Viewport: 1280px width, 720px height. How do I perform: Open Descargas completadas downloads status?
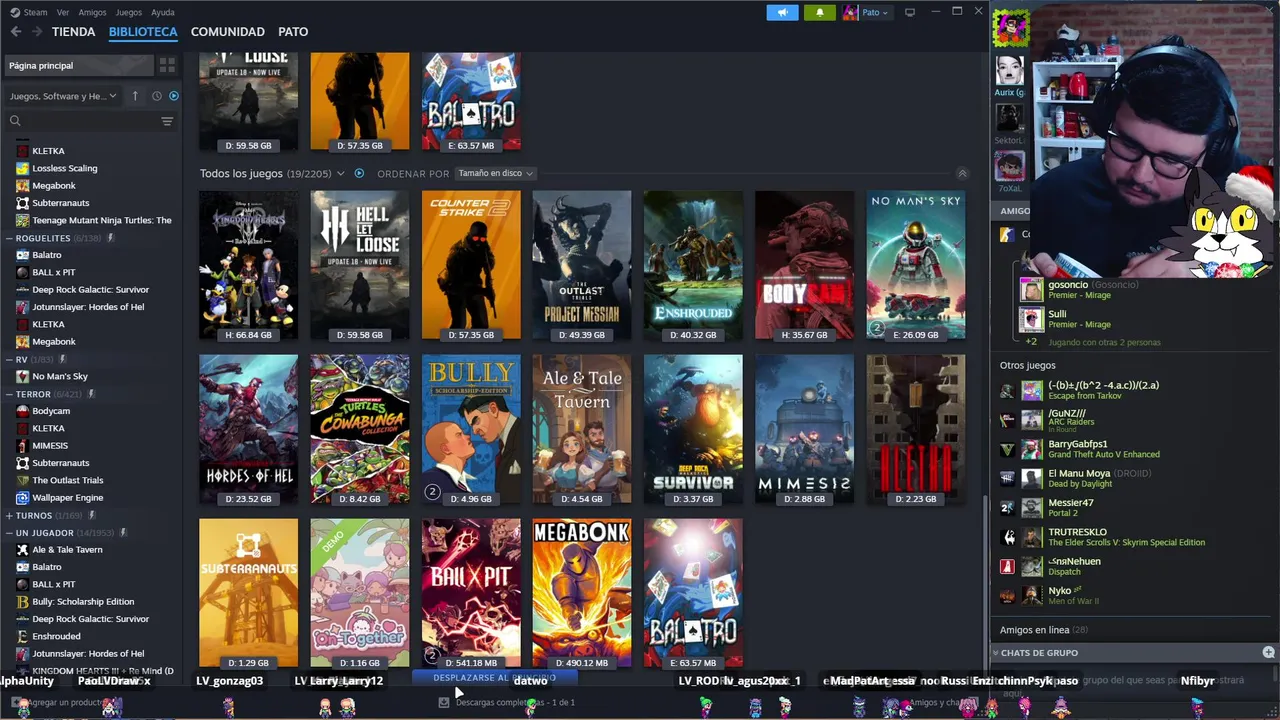point(508,702)
